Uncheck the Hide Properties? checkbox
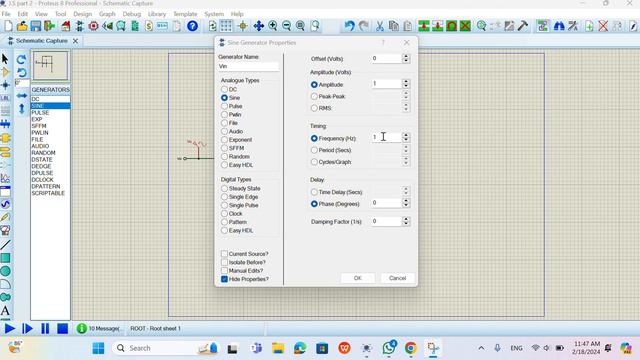Screen dimensions: 640x360 (x=224, y=279)
